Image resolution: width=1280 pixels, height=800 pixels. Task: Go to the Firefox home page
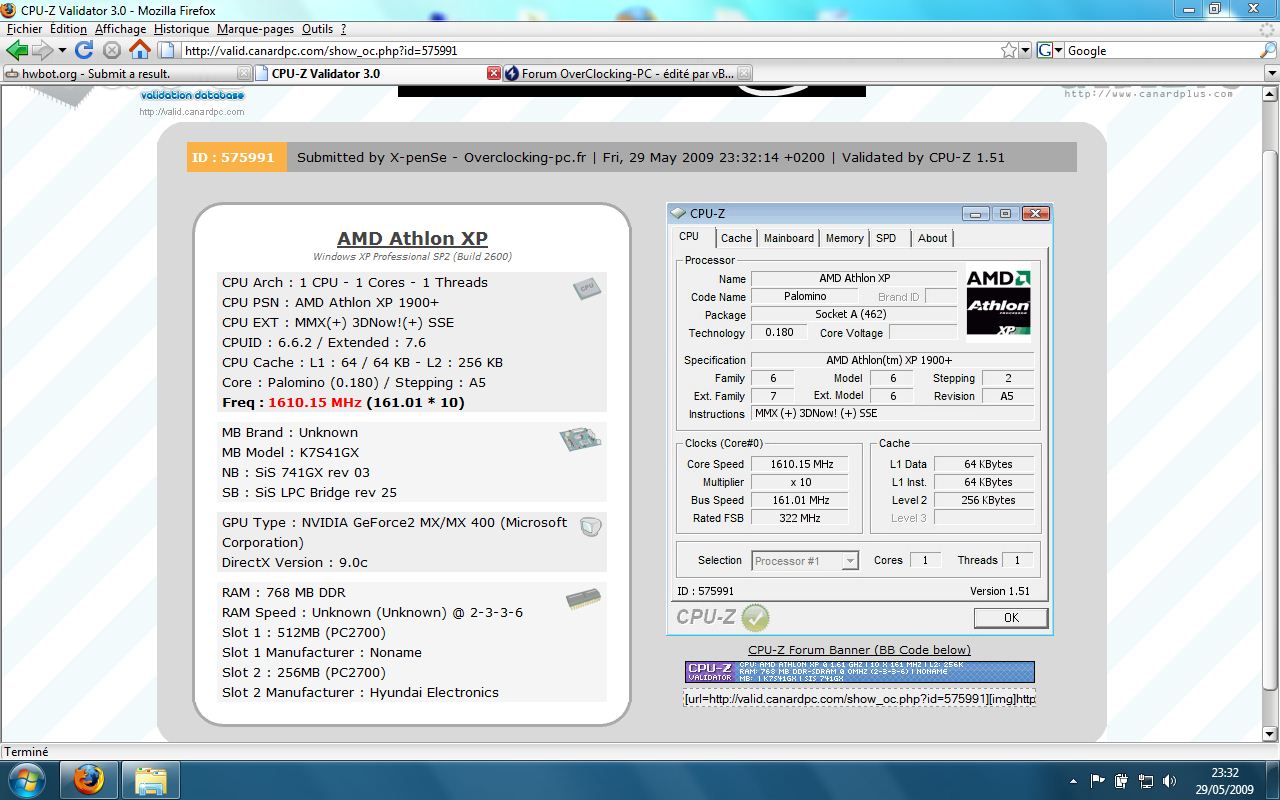pos(140,49)
